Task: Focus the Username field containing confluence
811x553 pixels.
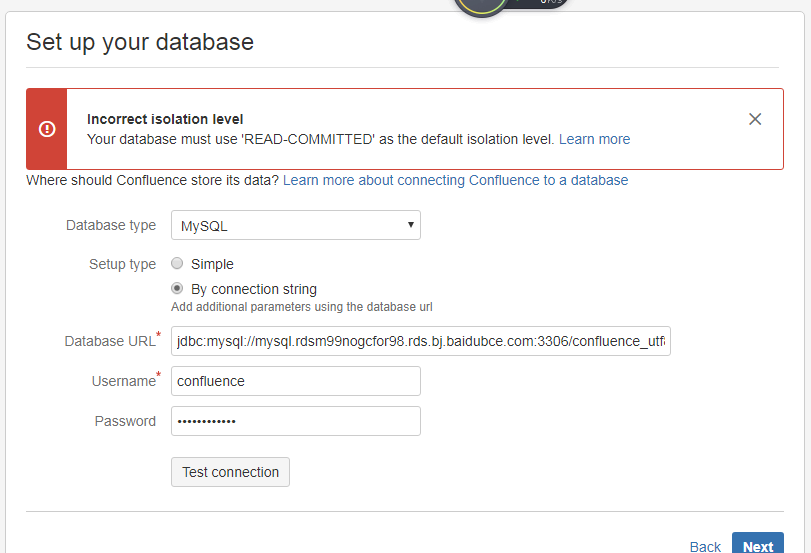Action: (x=296, y=381)
